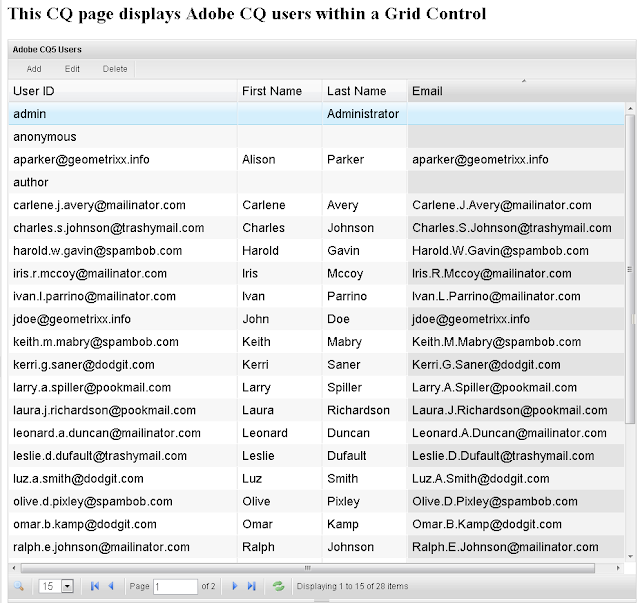Sort by First Name column header
This screenshot has height=603, width=640.
click(280, 91)
